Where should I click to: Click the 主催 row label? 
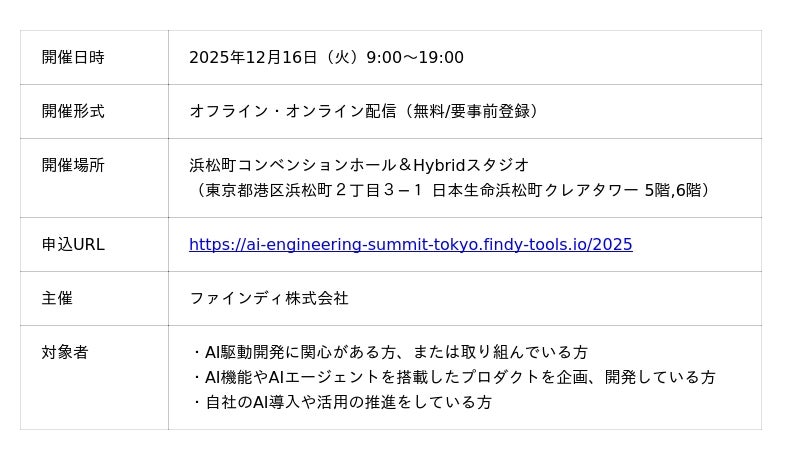click(57, 298)
